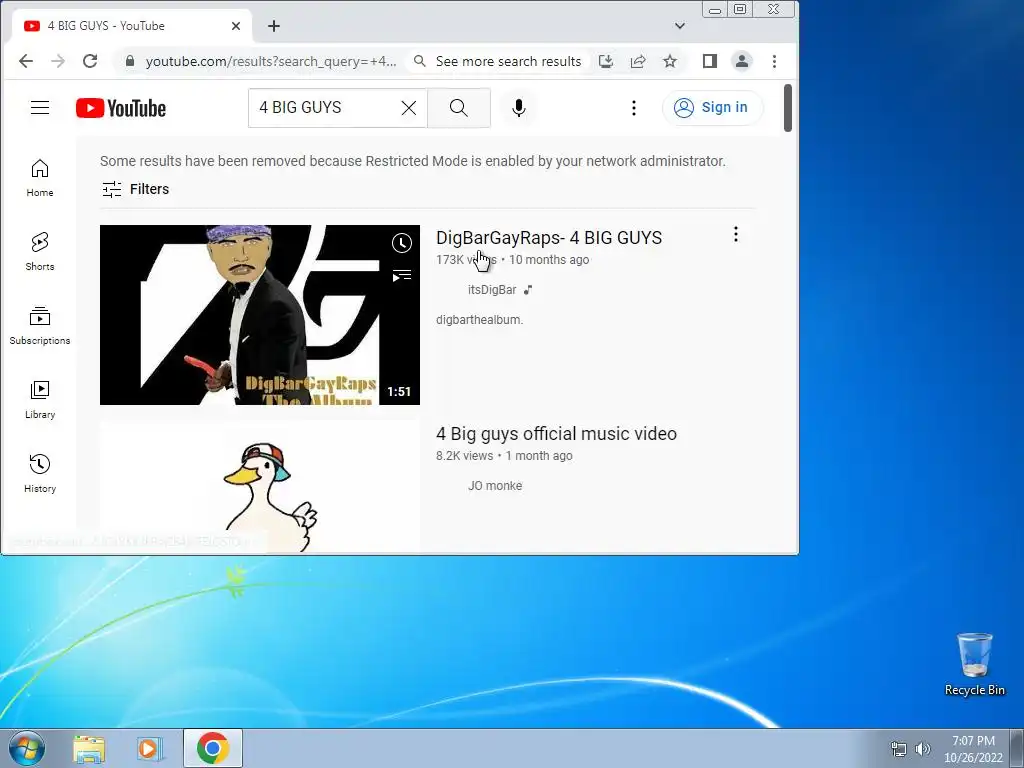Click the network tray icon
1024x768 pixels.
coord(899,749)
